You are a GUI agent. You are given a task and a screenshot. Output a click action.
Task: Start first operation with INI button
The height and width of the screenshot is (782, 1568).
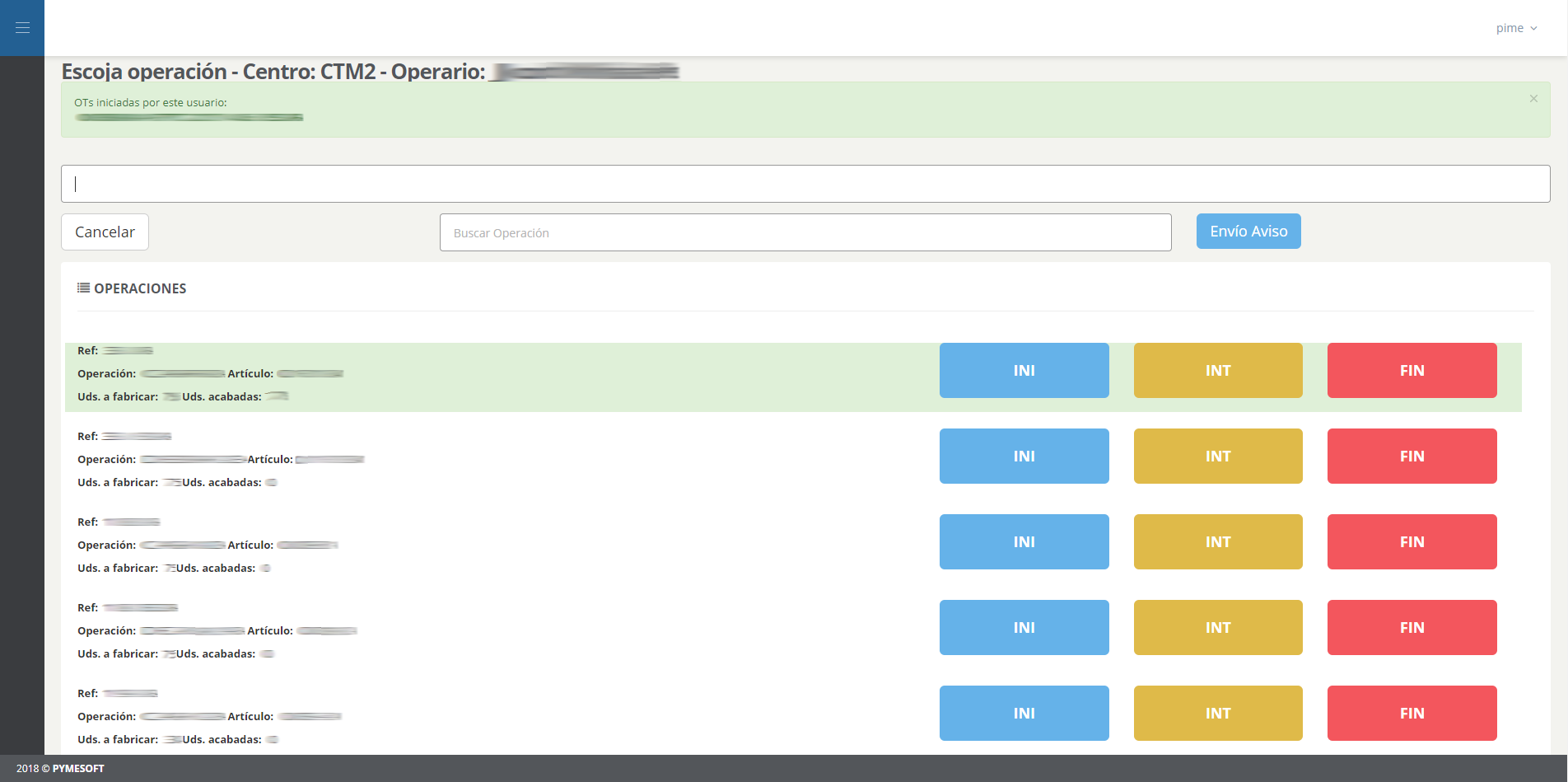(1024, 371)
